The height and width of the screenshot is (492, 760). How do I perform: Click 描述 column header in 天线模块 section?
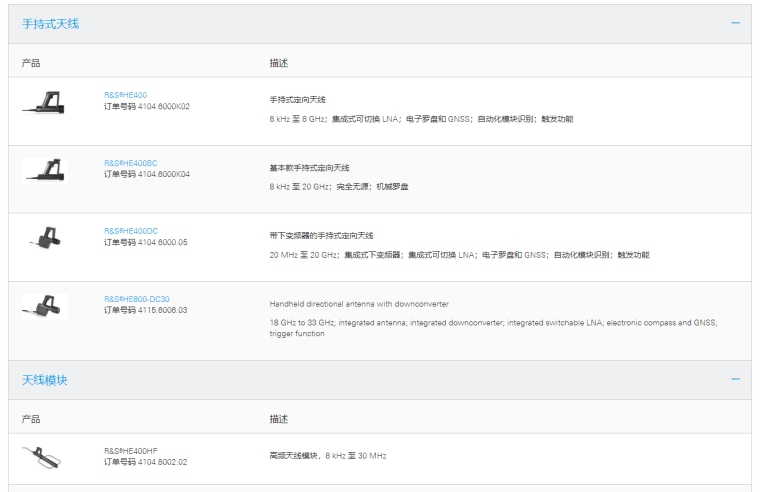pyautogui.click(x=279, y=418)
